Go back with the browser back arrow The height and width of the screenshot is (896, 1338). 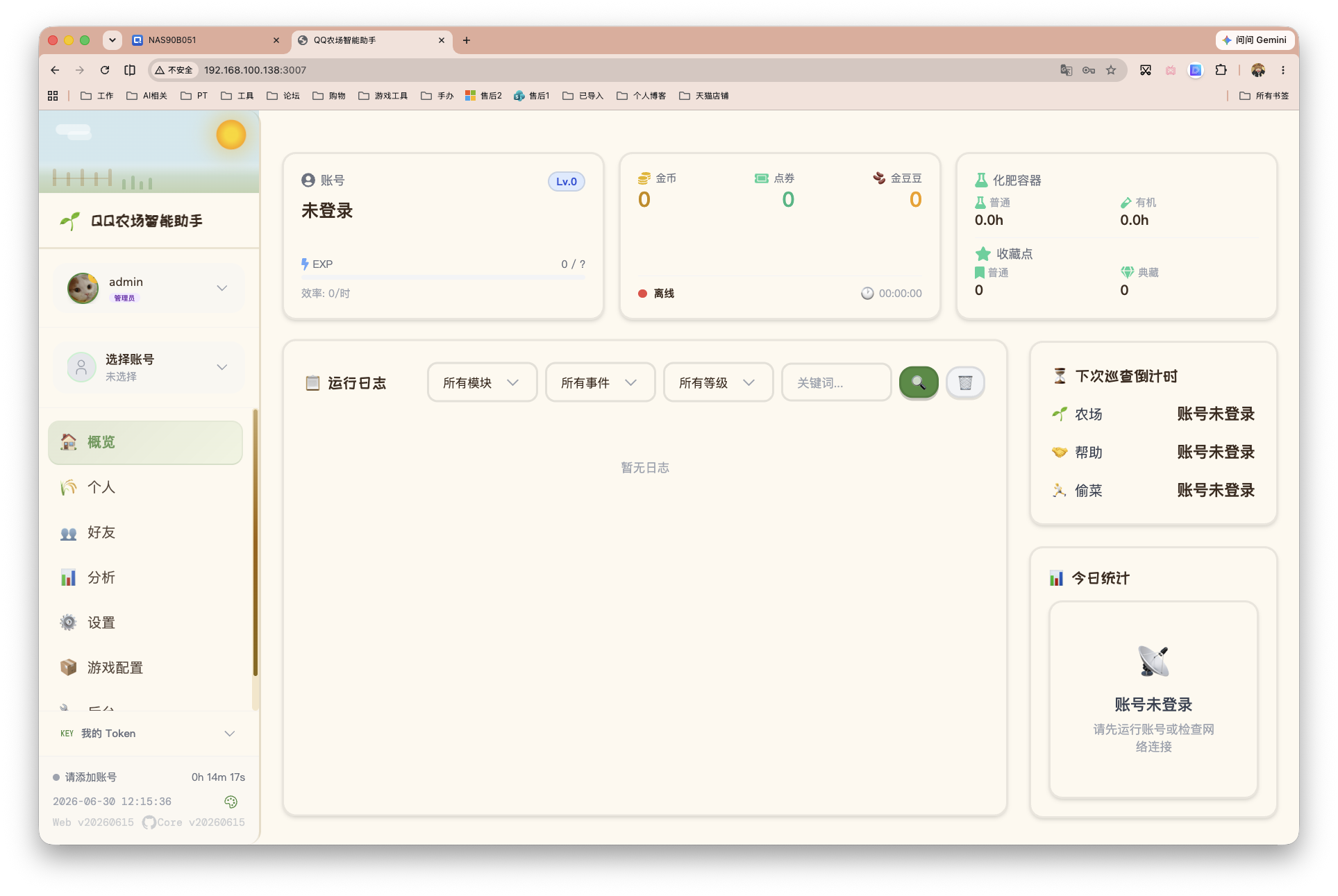click(55, 70)
